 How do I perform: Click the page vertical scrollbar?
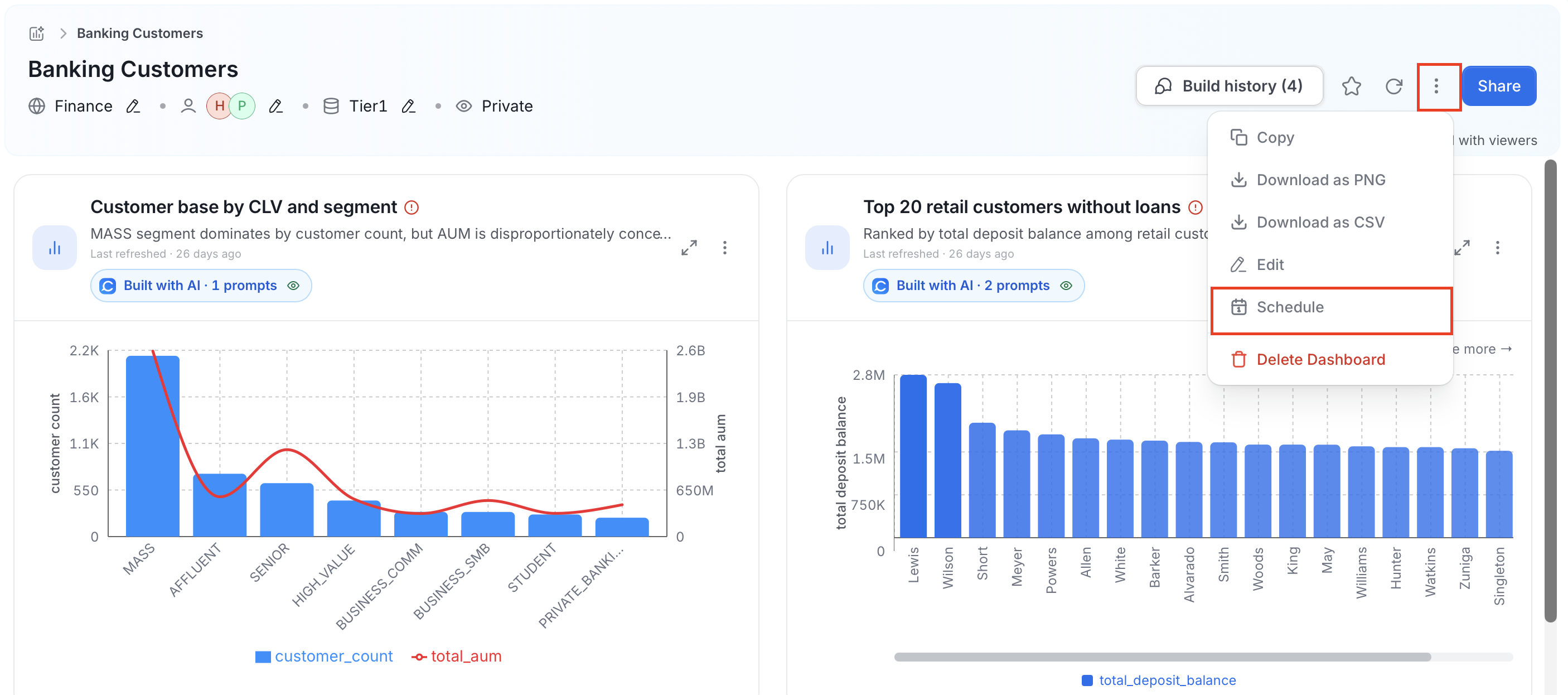1550,391
